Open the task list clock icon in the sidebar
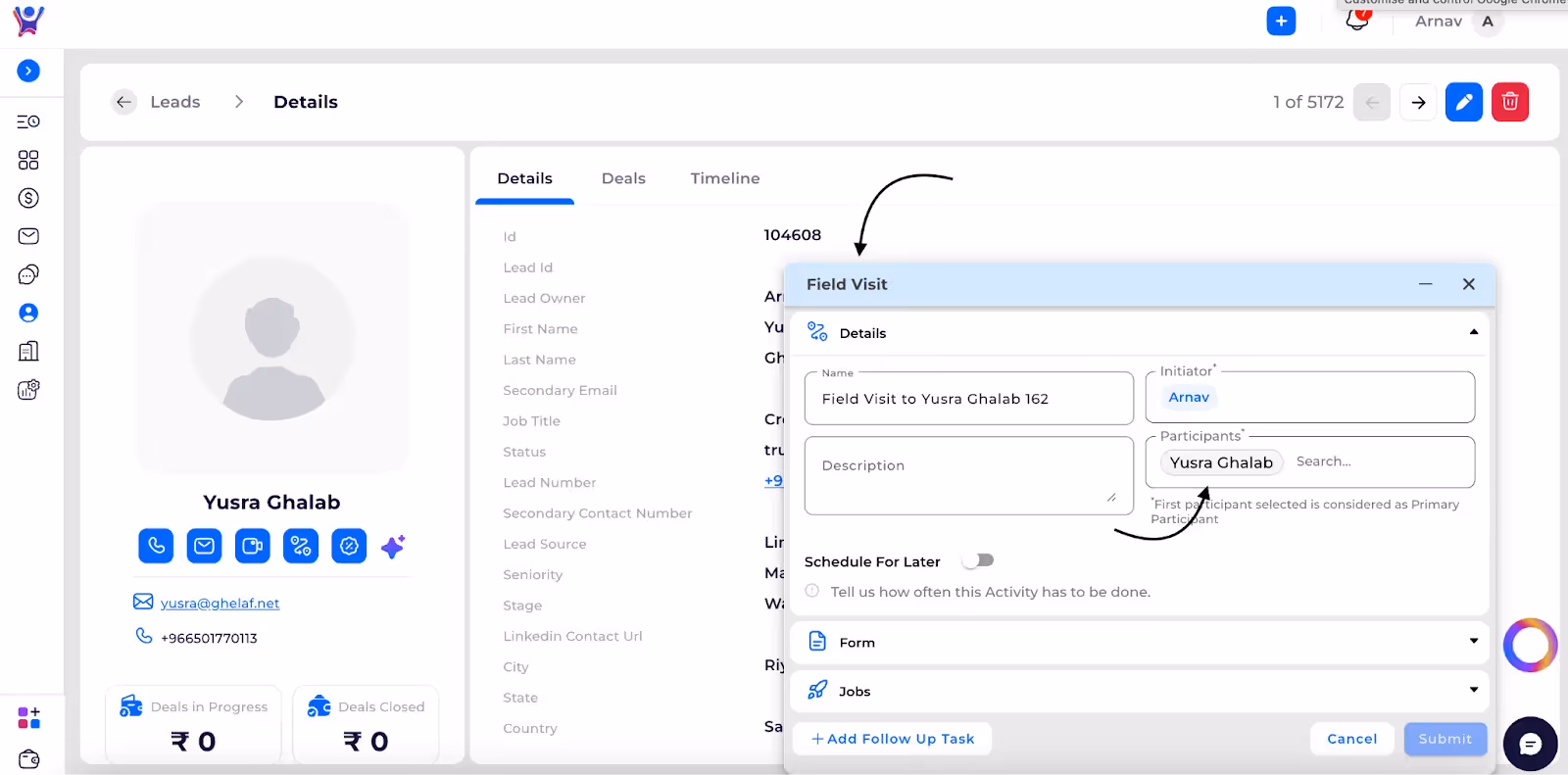The width and height of the screenshot is (1568, 775). tap(28, 121)
